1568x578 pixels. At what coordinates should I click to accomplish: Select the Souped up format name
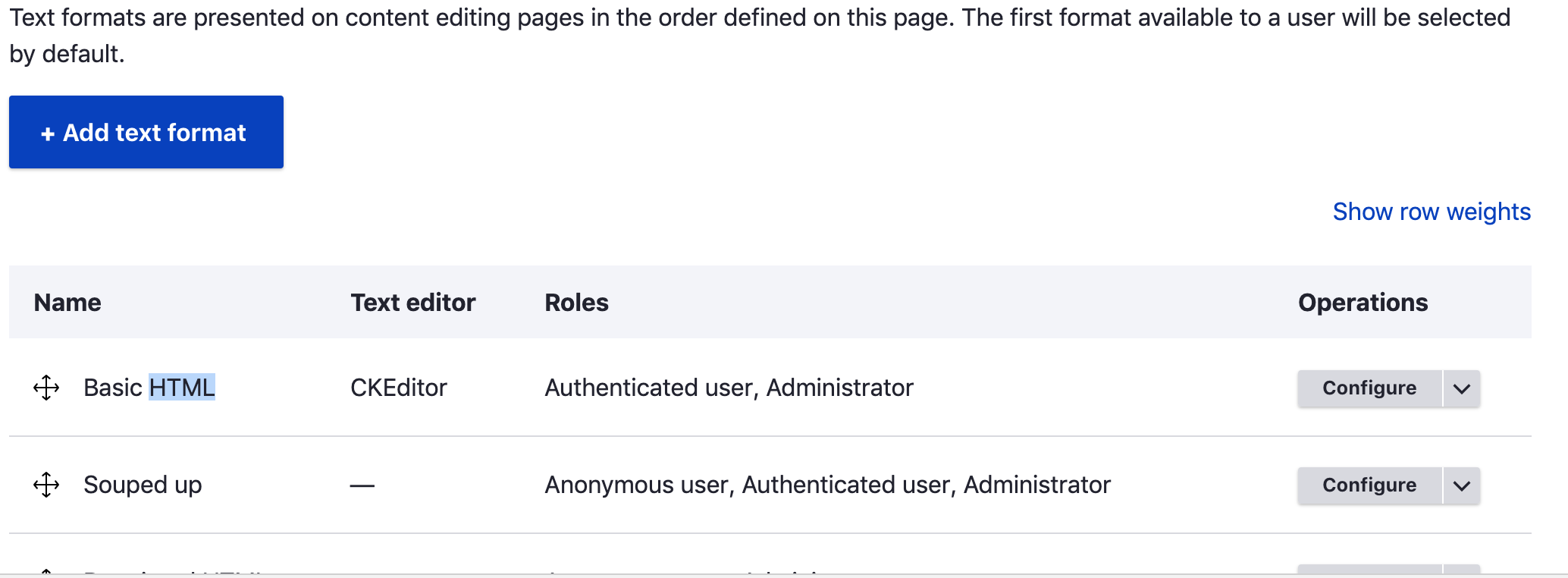pyautogui.click(x=143, y=485)
